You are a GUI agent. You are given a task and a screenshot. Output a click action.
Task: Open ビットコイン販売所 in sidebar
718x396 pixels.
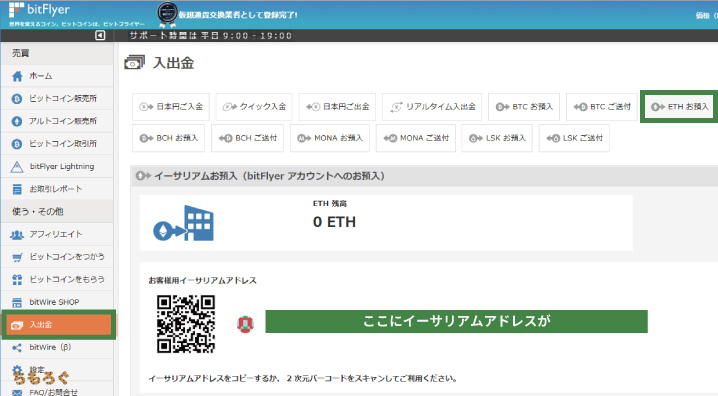57,98
